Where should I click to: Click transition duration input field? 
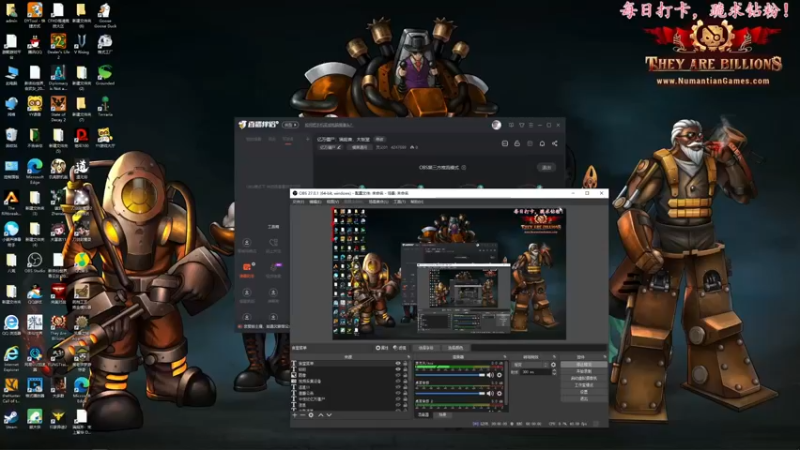535,372
